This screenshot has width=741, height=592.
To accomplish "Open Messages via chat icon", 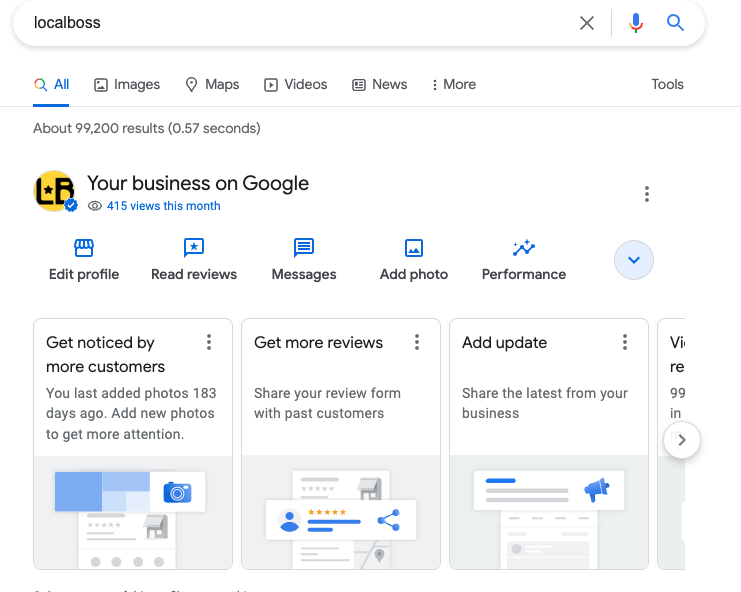I will pos(304,248).
